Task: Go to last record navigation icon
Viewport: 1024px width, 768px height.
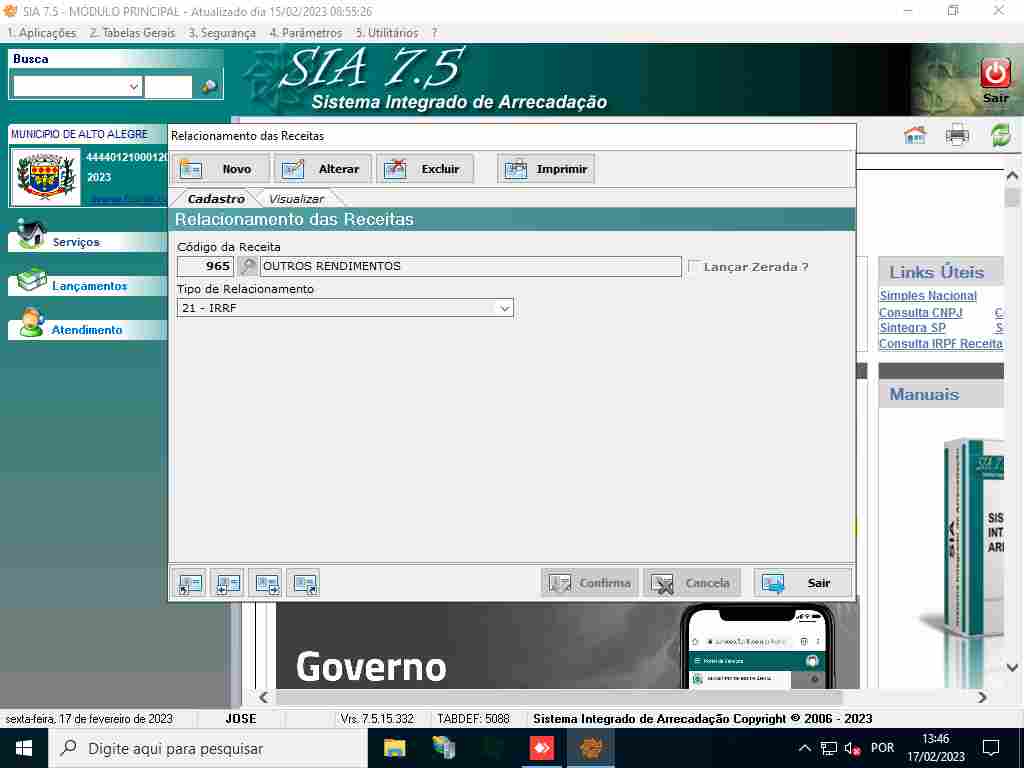Action: (x=304, y=583)
